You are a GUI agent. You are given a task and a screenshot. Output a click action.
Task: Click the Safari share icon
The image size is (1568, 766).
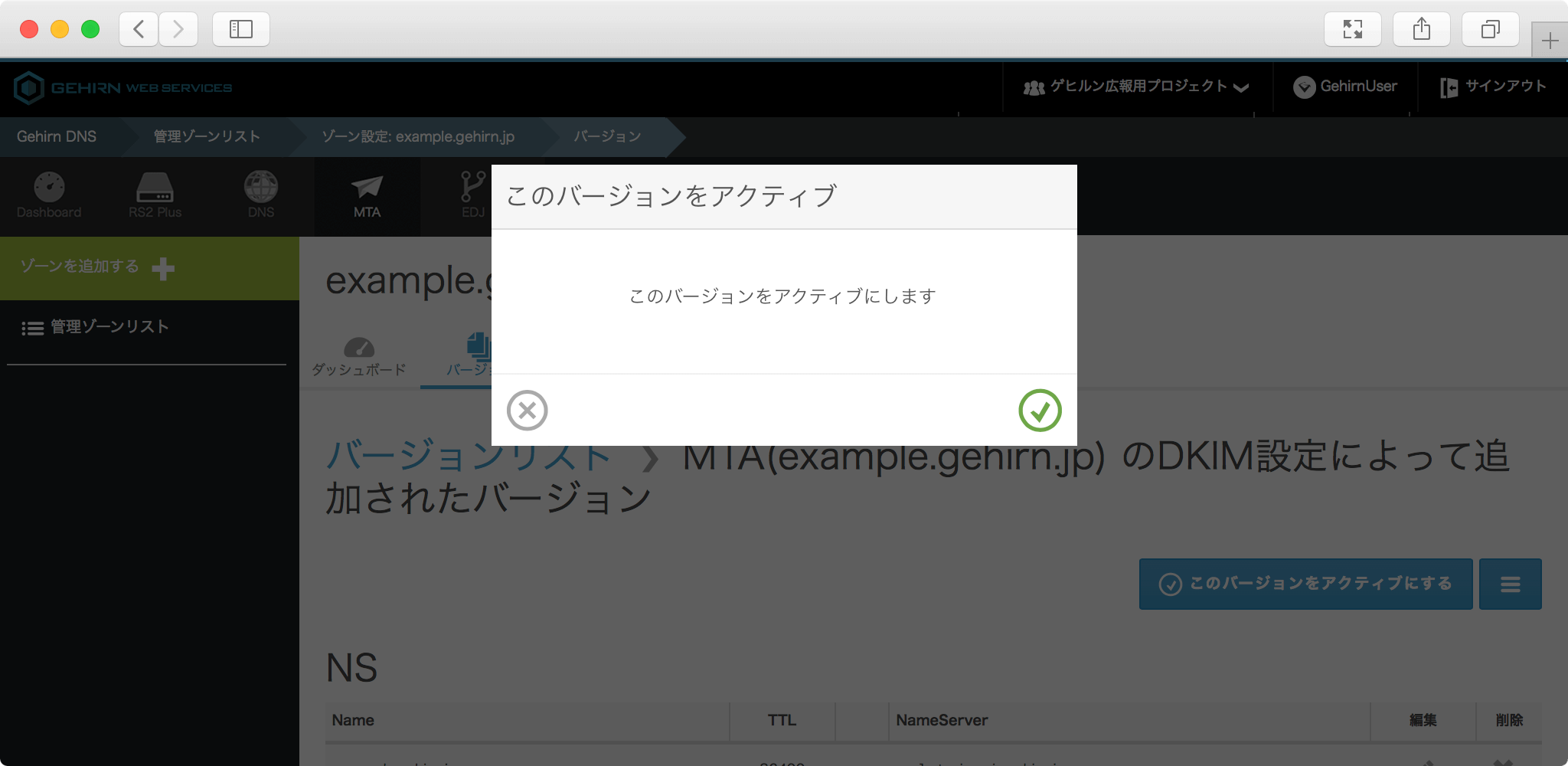tap(1421, 29)
